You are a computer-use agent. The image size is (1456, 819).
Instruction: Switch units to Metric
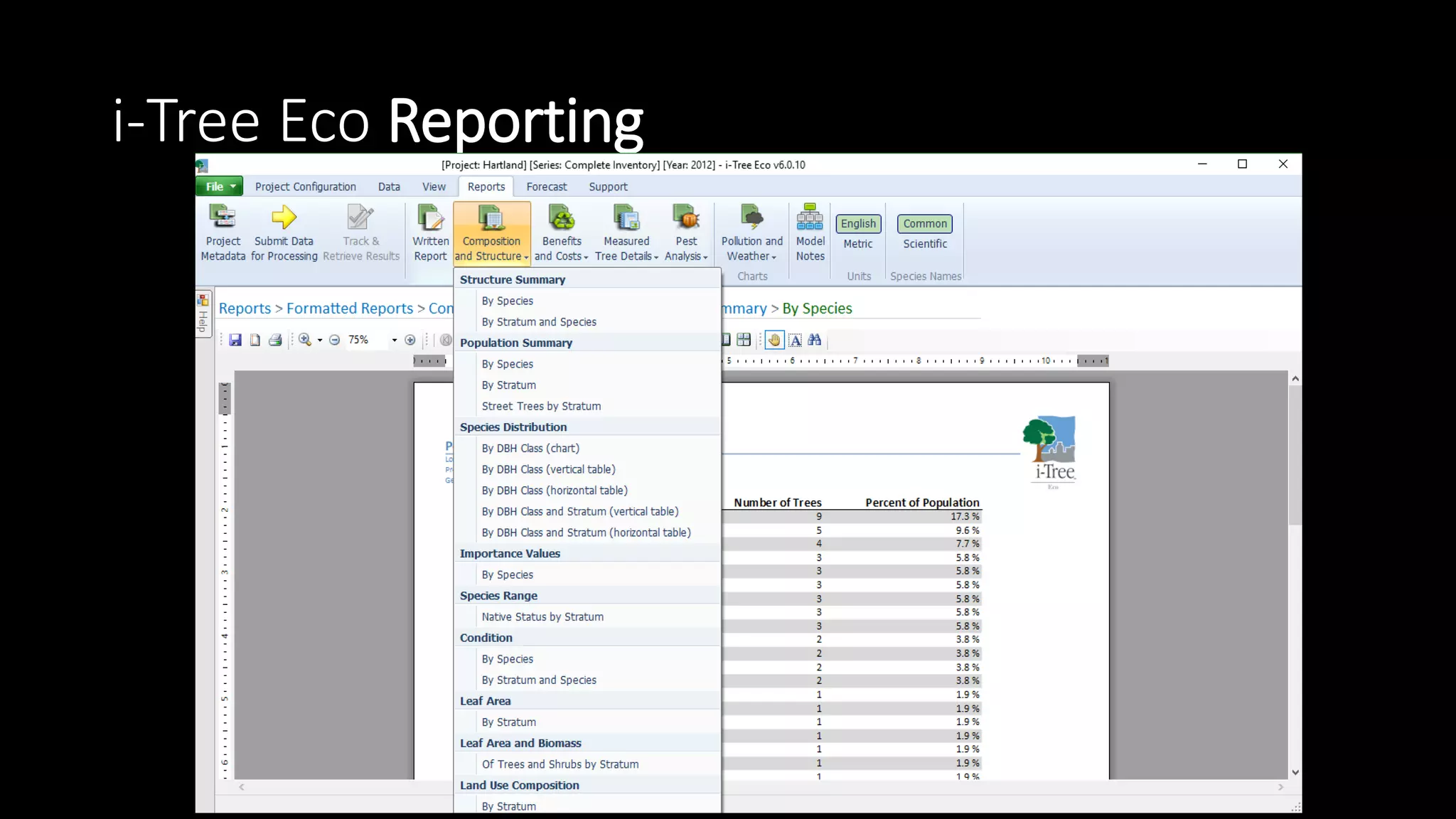point(857,244)
